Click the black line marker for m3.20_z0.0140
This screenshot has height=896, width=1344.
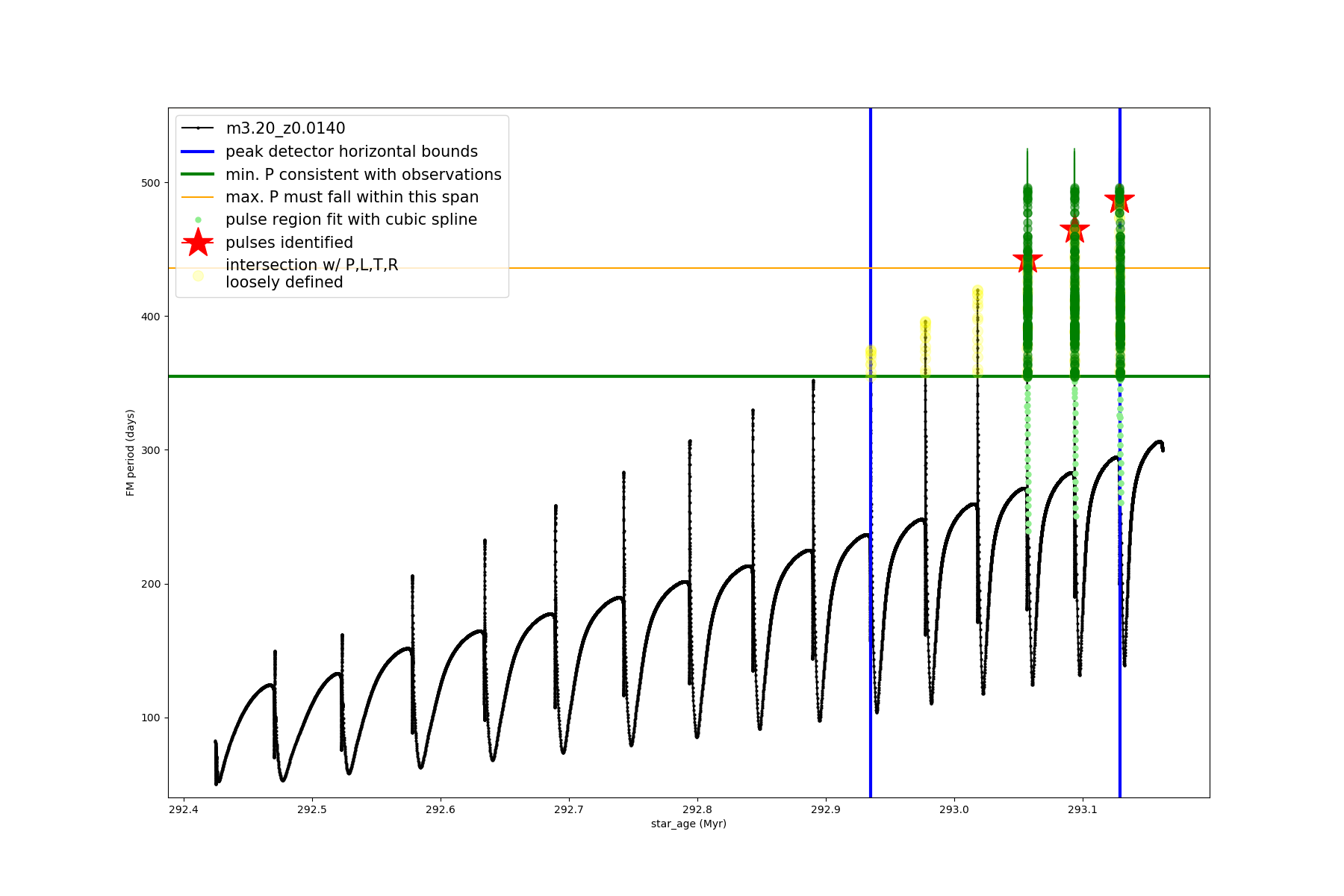[x=198, y=128]
